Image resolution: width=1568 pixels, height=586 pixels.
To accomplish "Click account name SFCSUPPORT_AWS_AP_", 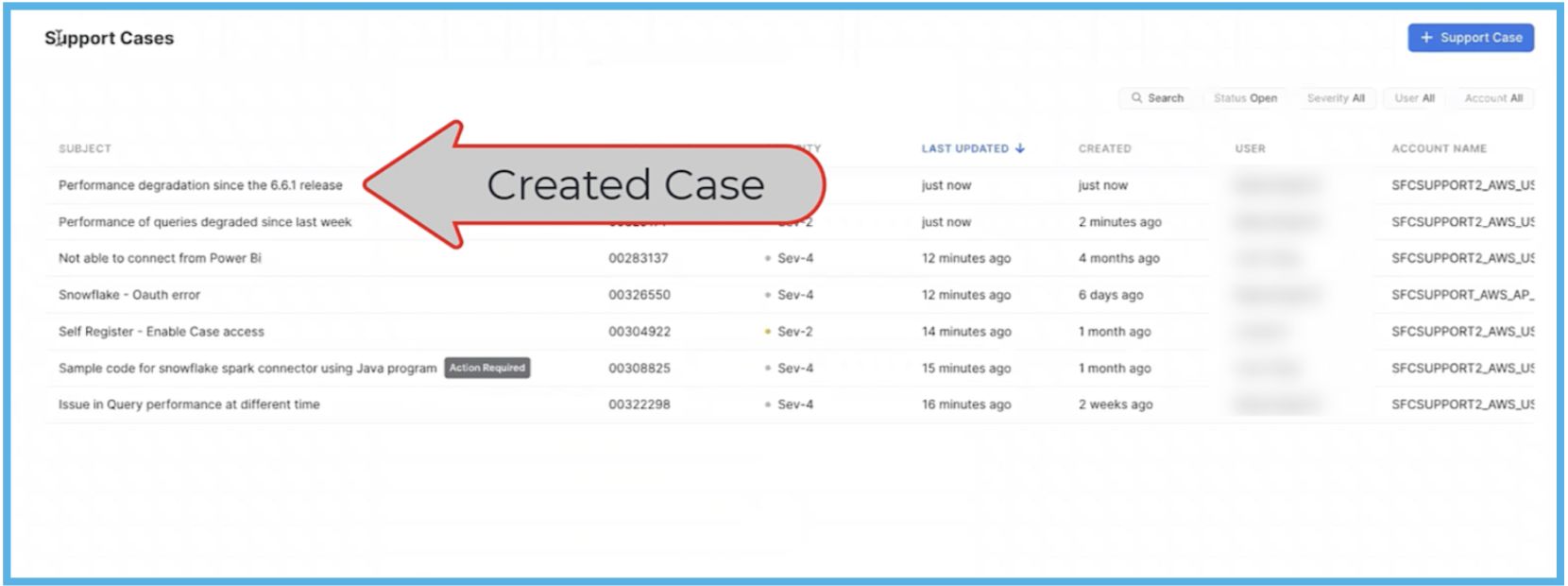I will (x=1462, y=295).
